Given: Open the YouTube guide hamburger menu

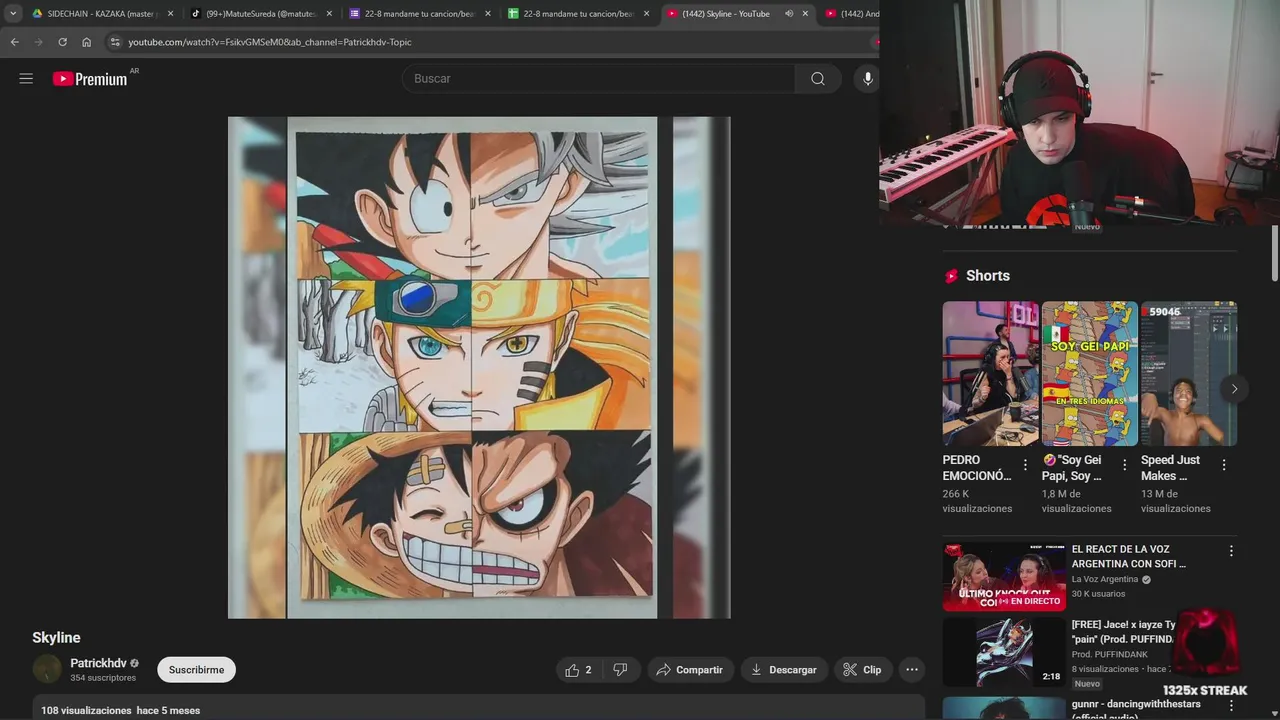Looking at the screenshot, I should tap(26, 78).
